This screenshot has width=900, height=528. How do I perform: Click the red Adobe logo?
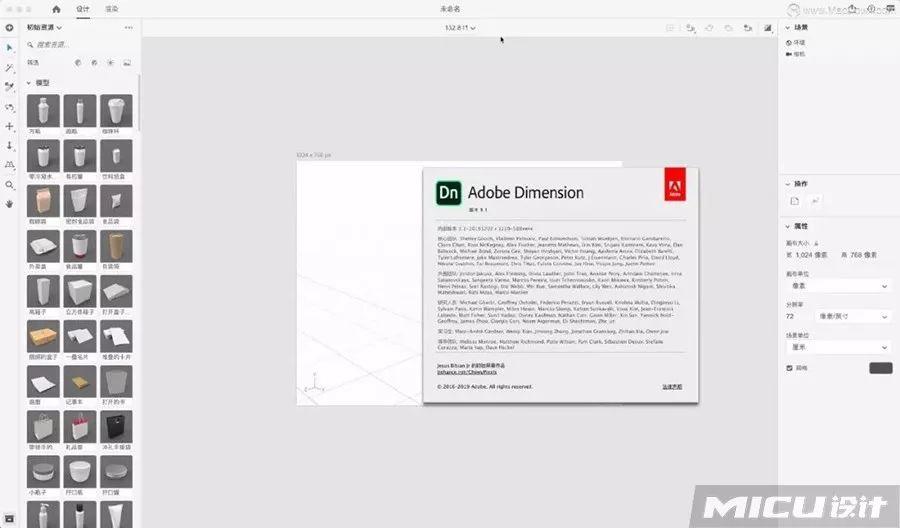675,184
